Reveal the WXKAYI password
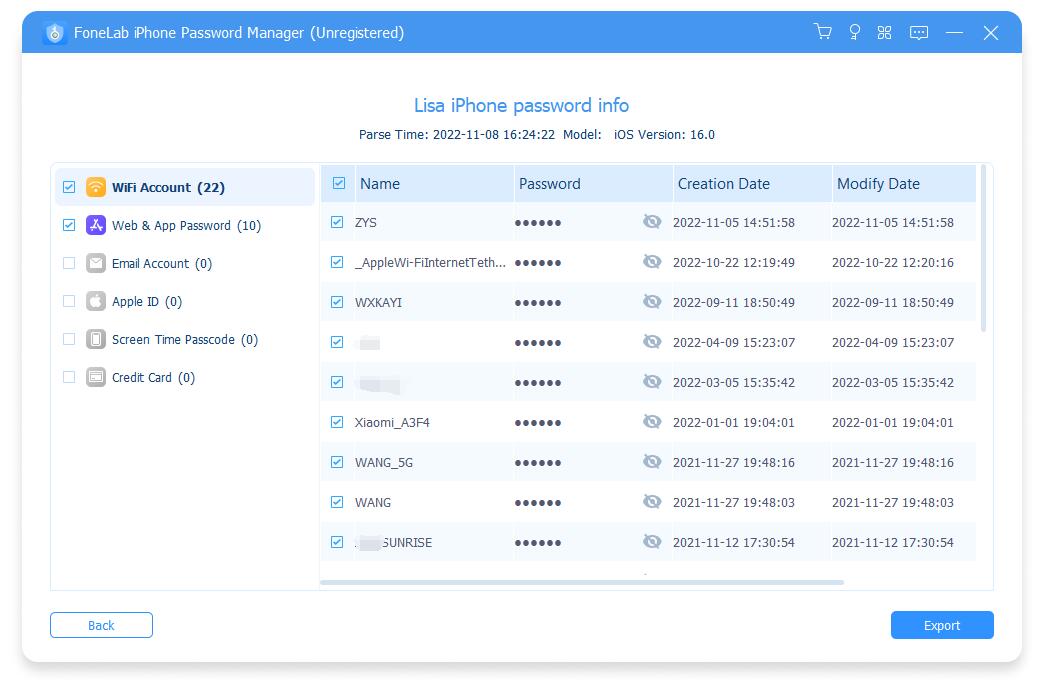1044x684 pixels. (652, 302)
